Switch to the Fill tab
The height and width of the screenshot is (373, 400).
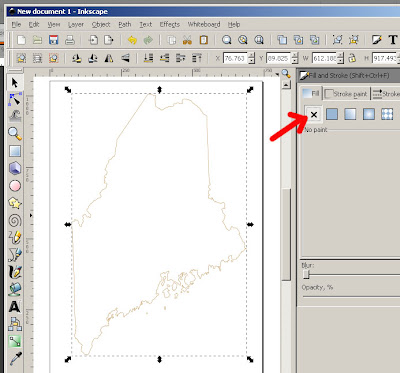pos(311,94)
